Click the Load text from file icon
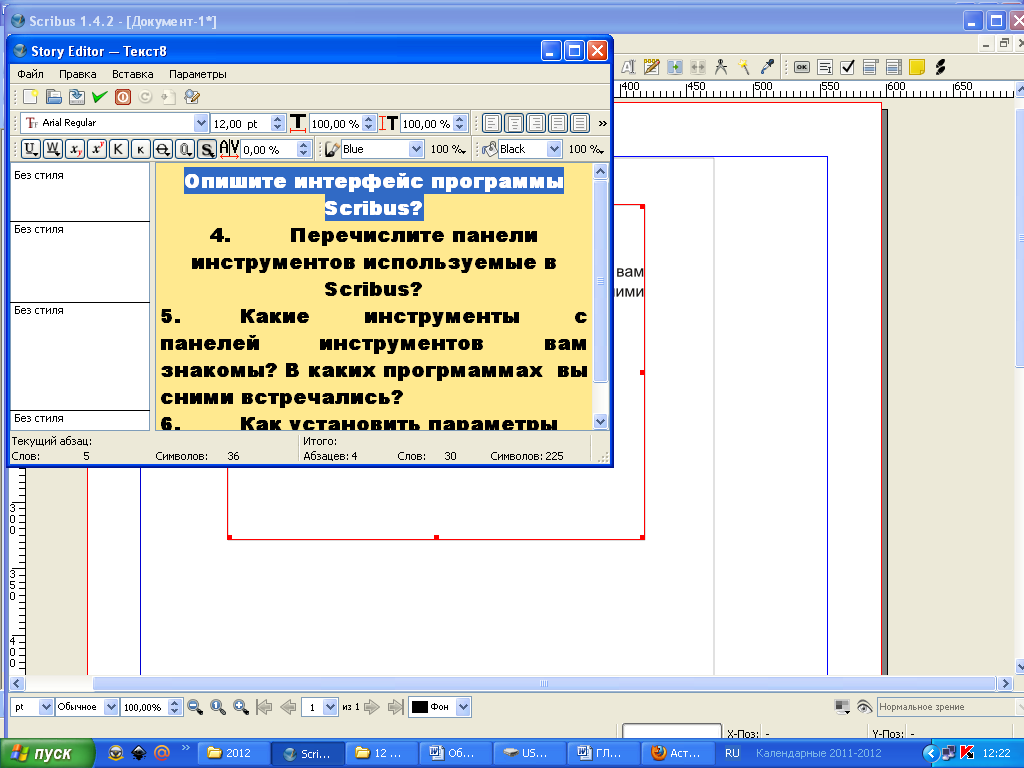 click(54, 97)
